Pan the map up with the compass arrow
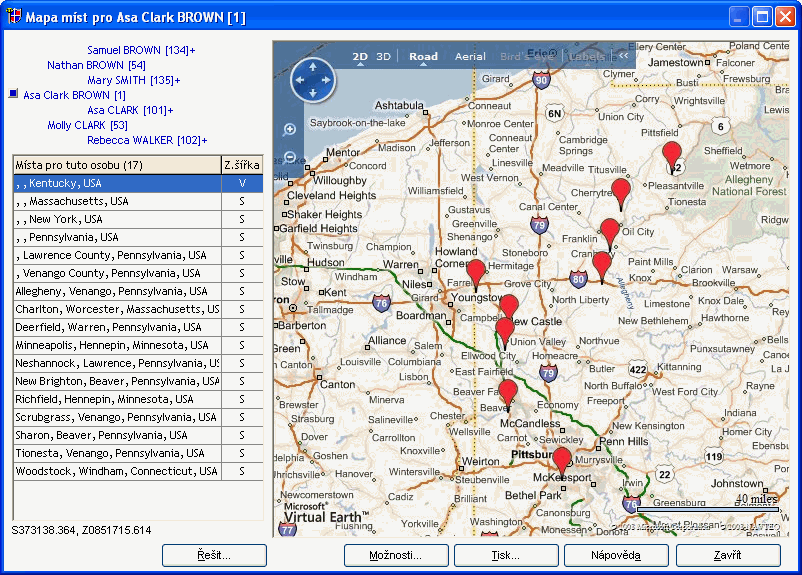Screen dimensions: 802x575 click(x=313, y=67)
